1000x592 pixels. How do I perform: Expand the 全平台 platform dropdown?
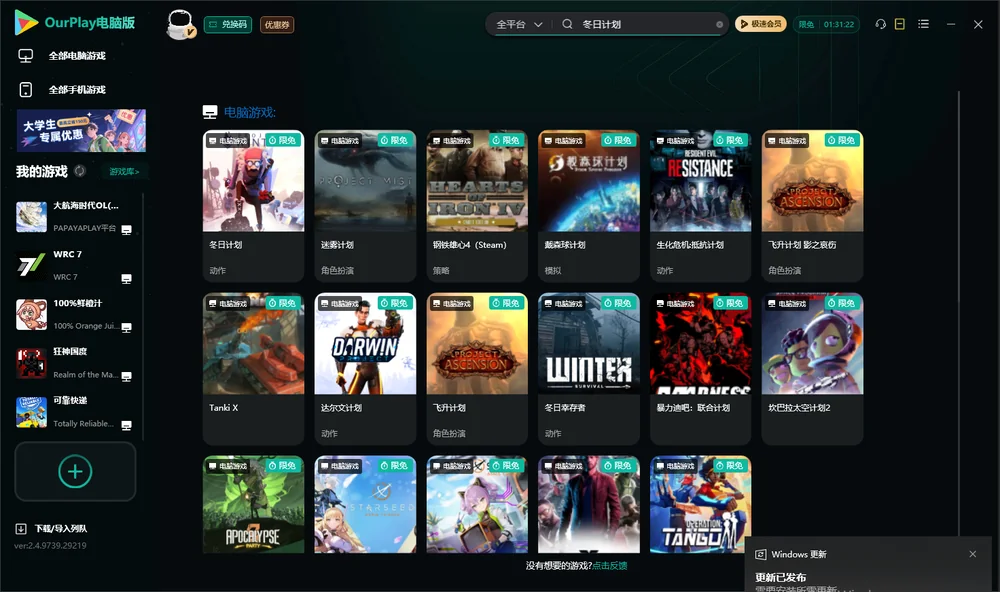pyautogui.click(x=519, y=24)
